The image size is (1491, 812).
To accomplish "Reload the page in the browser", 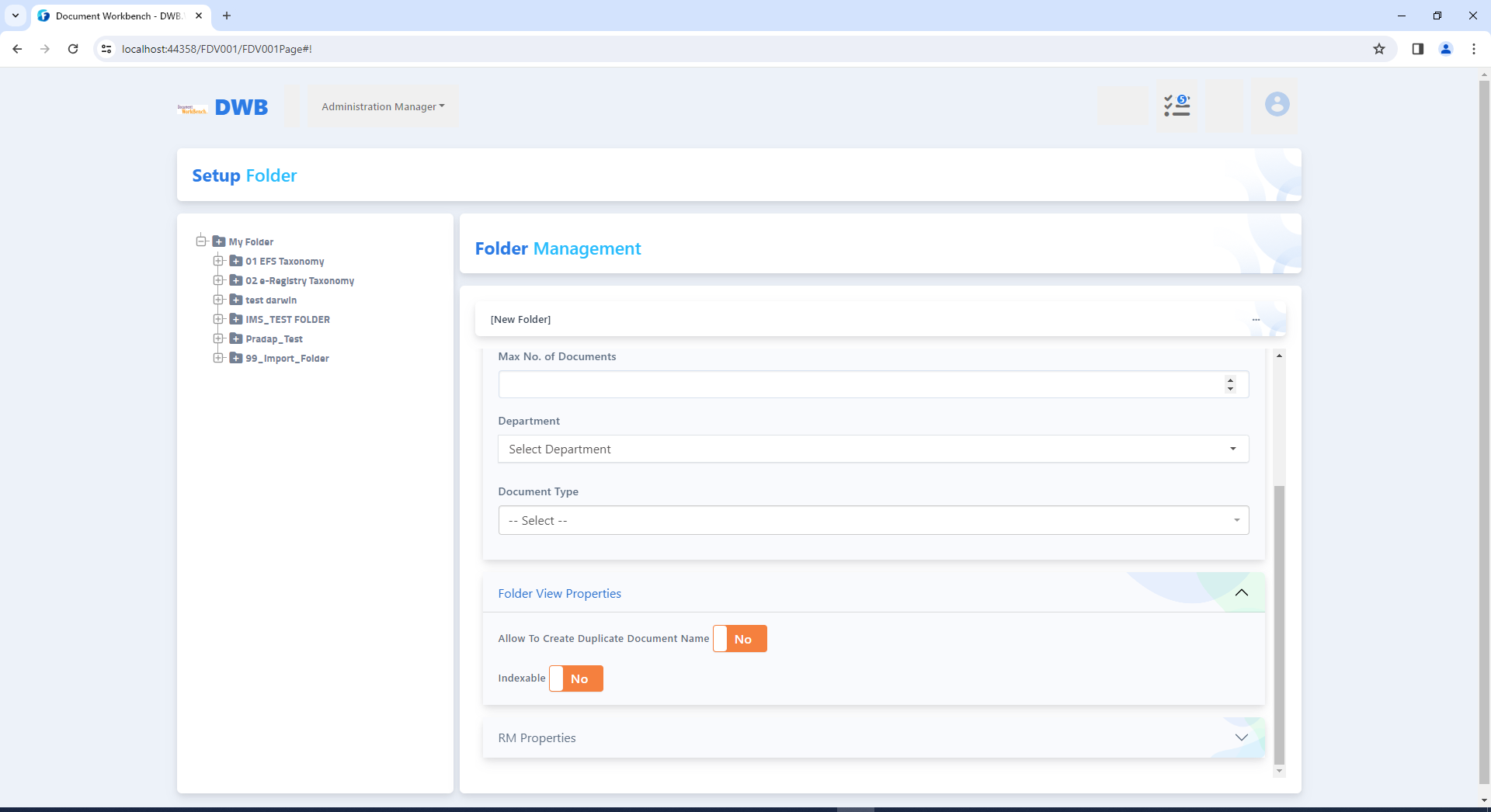I will pyautogui.click(x=73, y=49).
